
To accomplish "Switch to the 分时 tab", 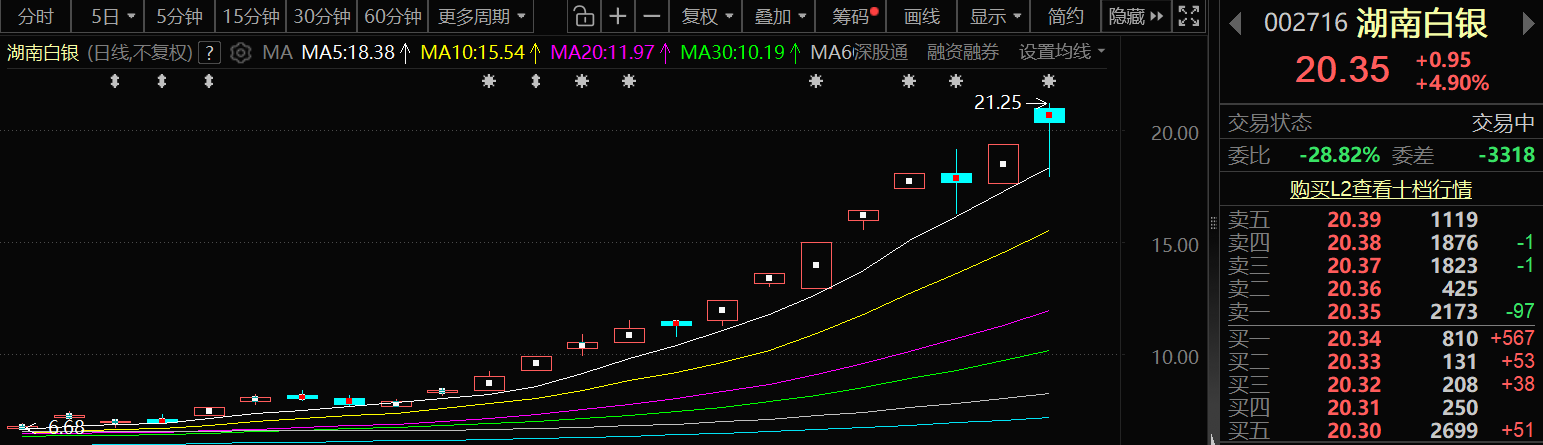I will (x=36, y=16).
